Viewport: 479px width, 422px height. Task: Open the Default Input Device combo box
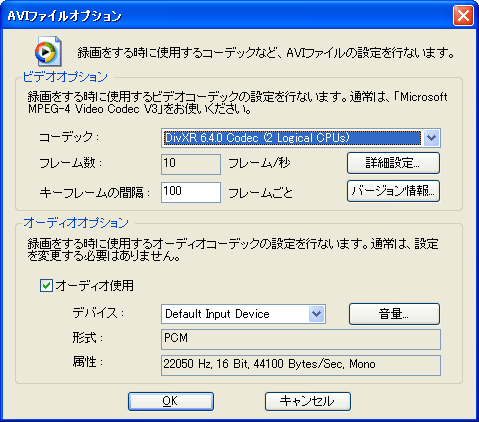coord(243,314)
